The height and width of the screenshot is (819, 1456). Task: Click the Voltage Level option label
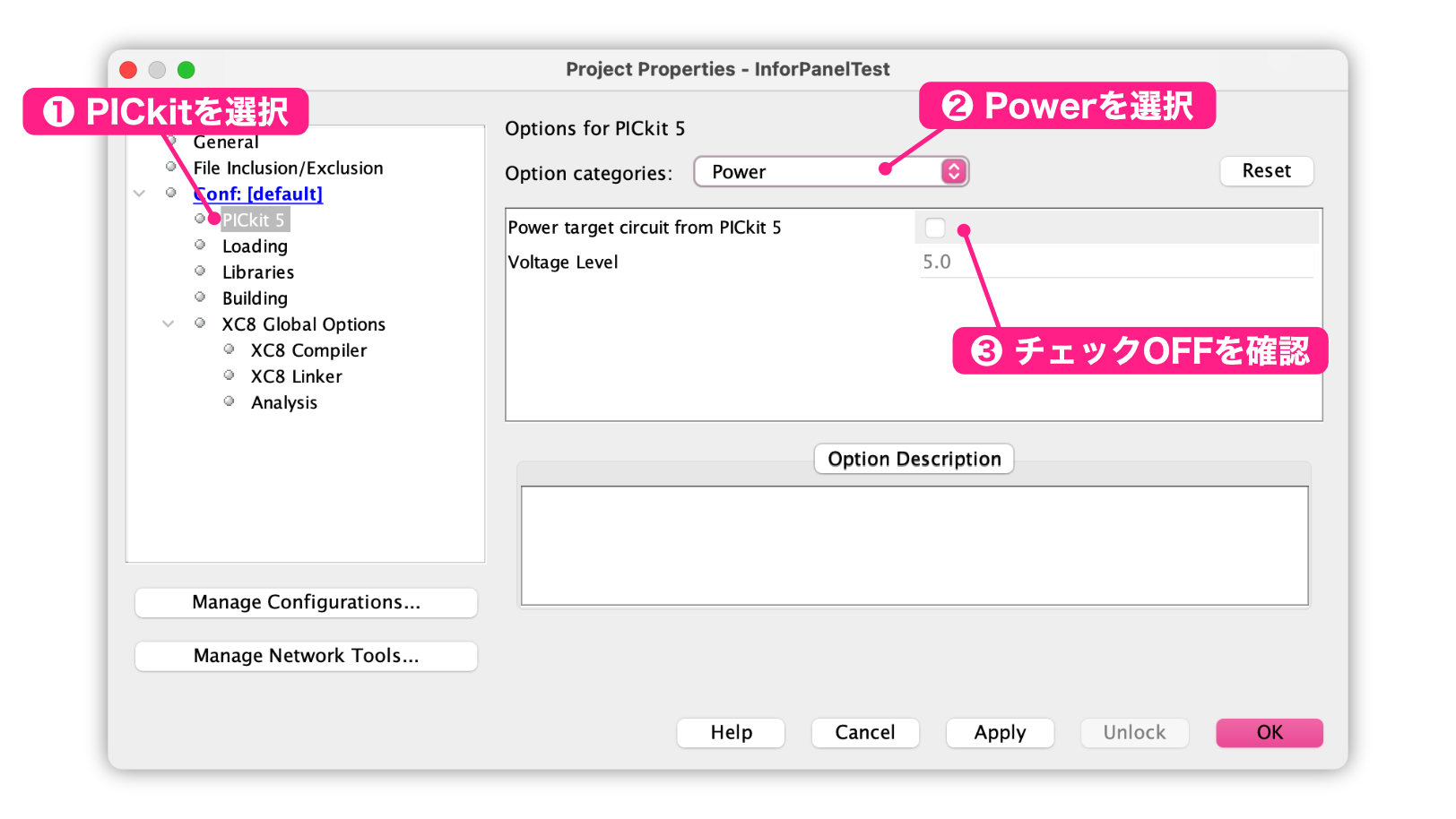563,263
